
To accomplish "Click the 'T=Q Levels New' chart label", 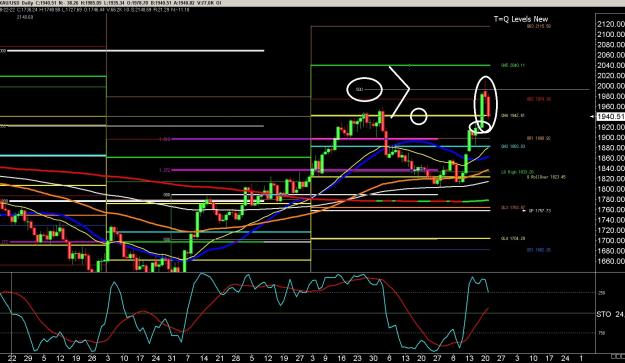I will coord(521,19).
